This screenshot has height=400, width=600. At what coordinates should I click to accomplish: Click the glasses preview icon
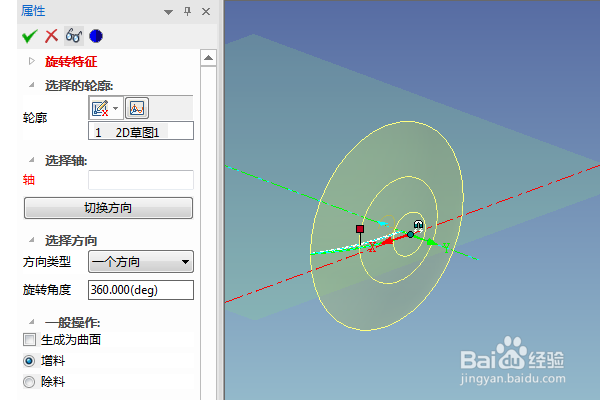(73, 36)
